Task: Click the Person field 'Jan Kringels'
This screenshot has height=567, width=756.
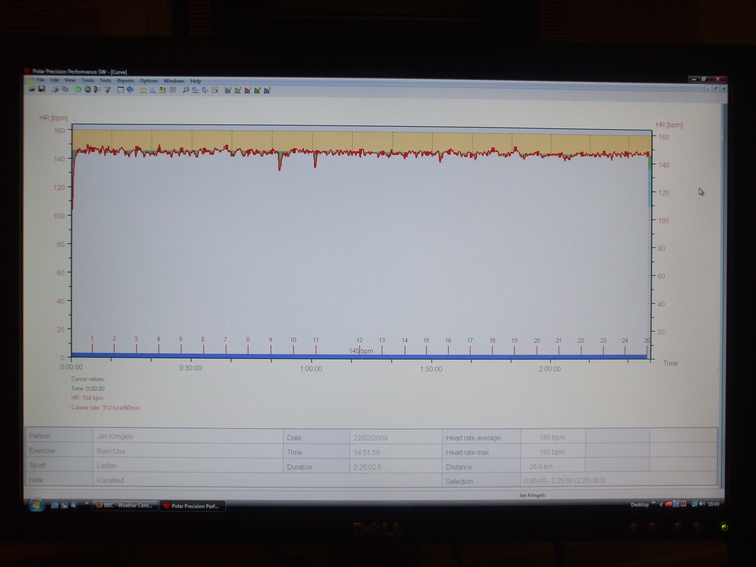Action: pyautogui.click(x=115, y=436)
